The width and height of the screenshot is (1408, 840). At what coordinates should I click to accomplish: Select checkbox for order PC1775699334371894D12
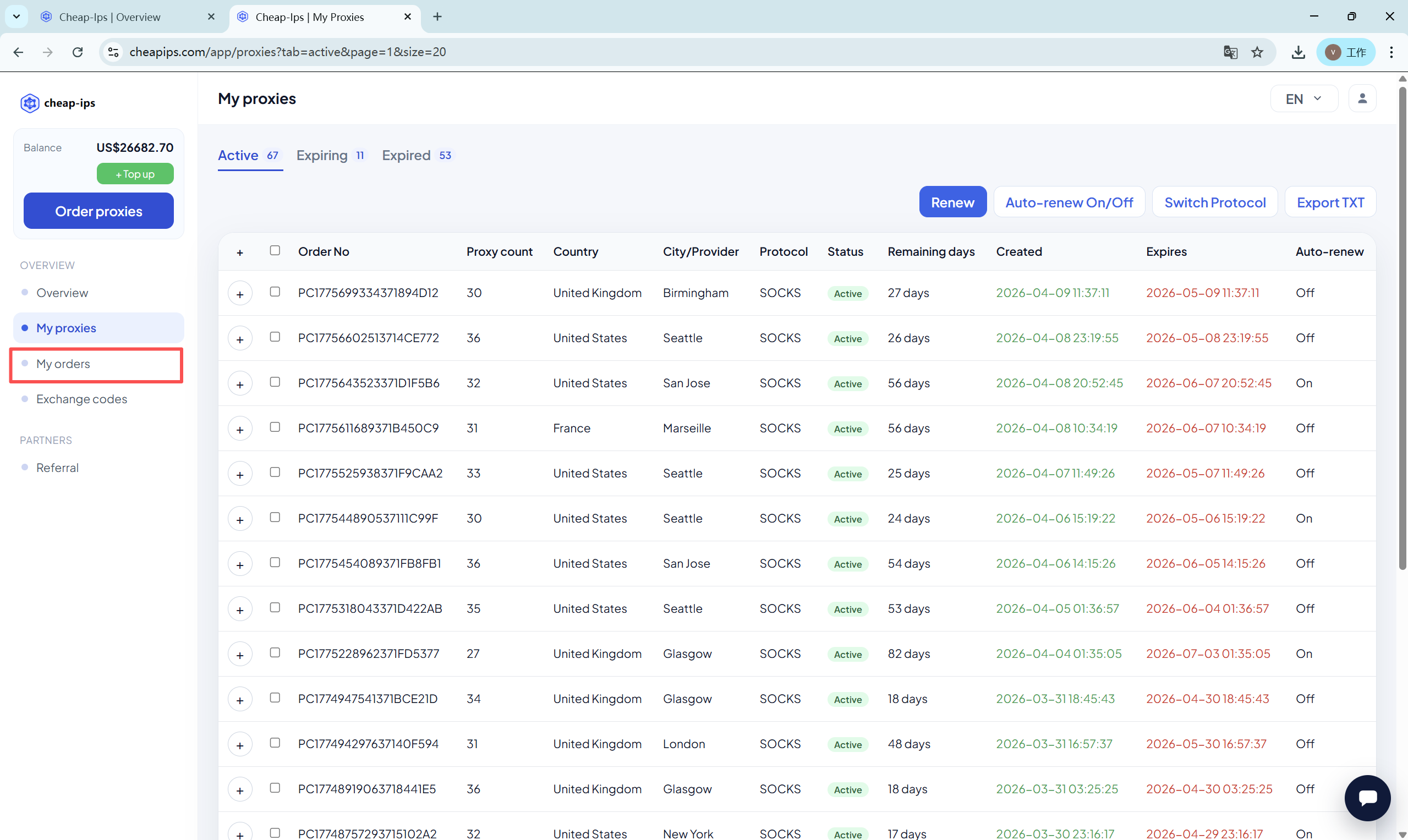click(275, 292)
